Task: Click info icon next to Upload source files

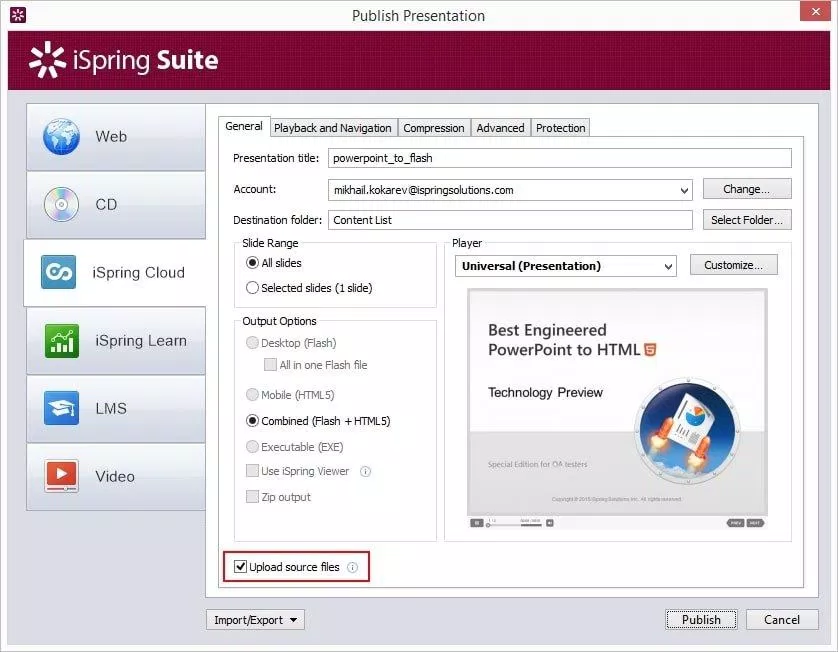Action: [x=352, y=567]
